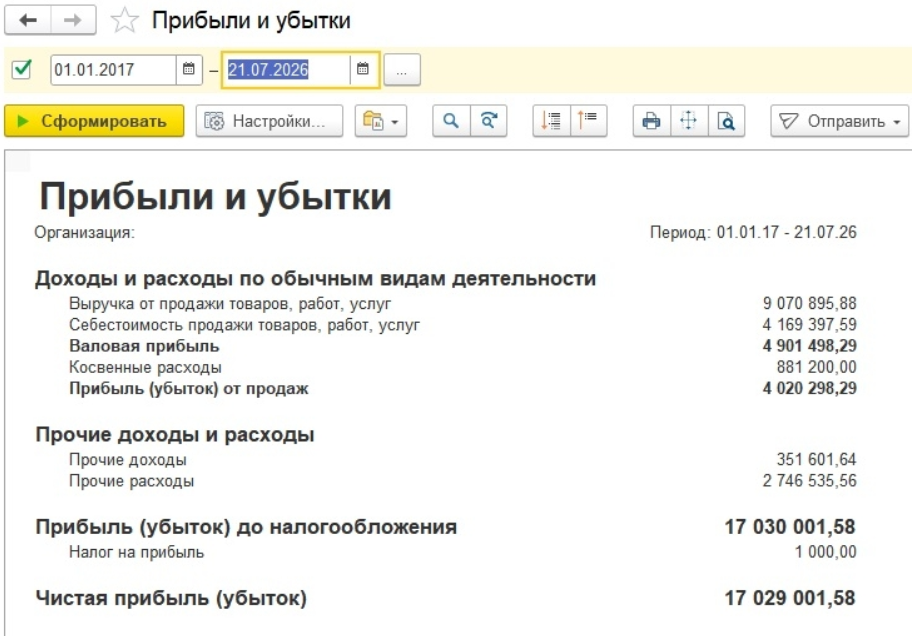Screen dimensions: 912x636
Task: Click the value 9 070 895,88
Action: [809, 303]
